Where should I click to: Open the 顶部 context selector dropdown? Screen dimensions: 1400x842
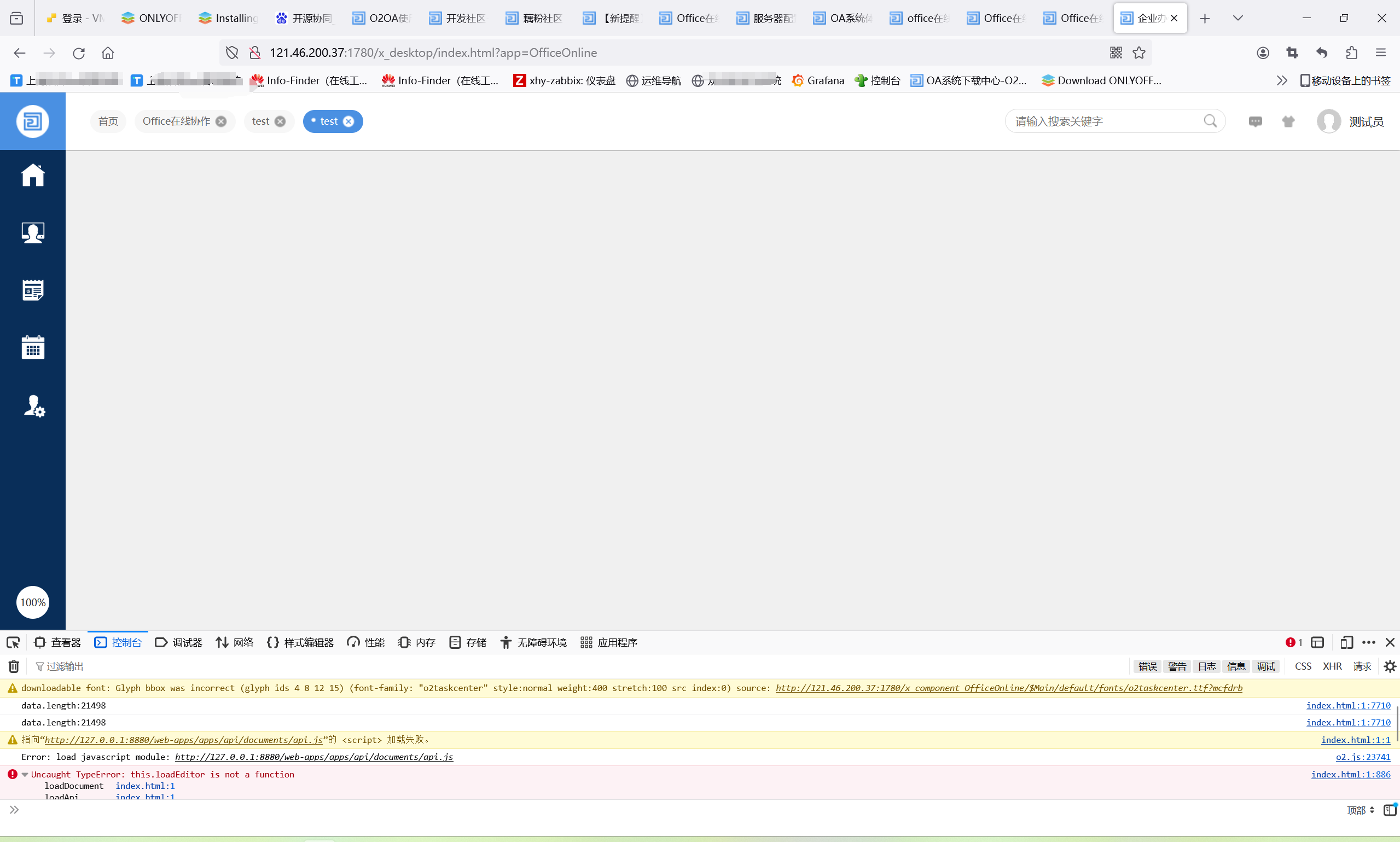(1360, 810)
